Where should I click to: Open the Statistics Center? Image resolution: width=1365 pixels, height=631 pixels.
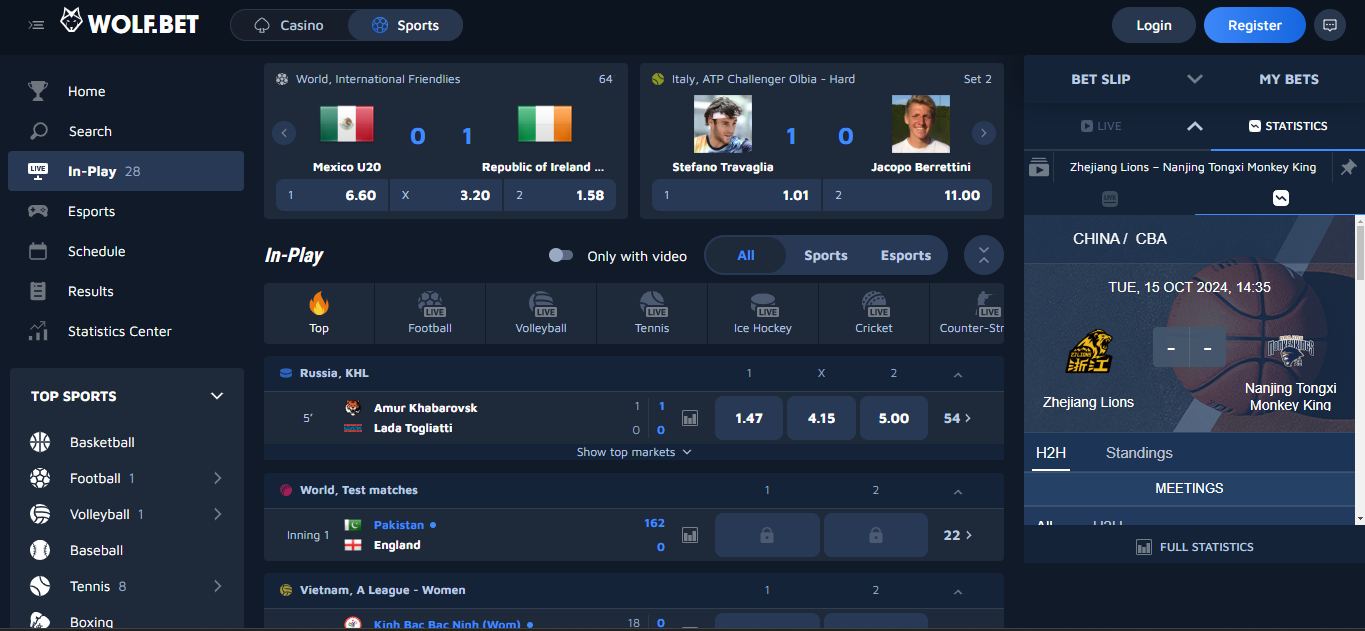click(x=126, y=331)
